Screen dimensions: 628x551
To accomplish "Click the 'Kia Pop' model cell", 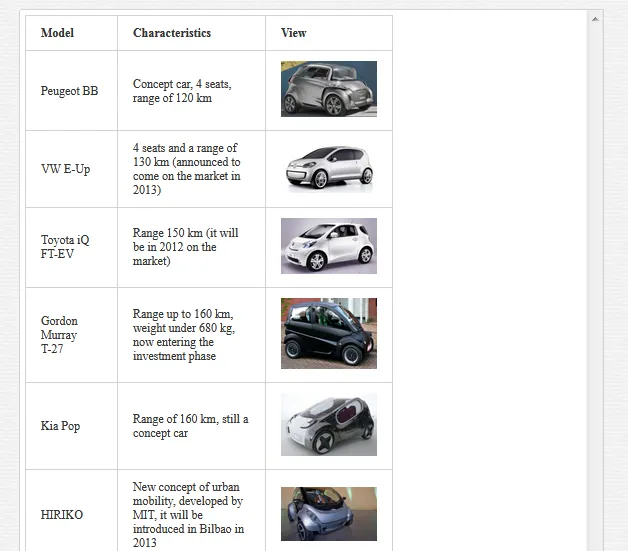I will [x=71, y=426].
